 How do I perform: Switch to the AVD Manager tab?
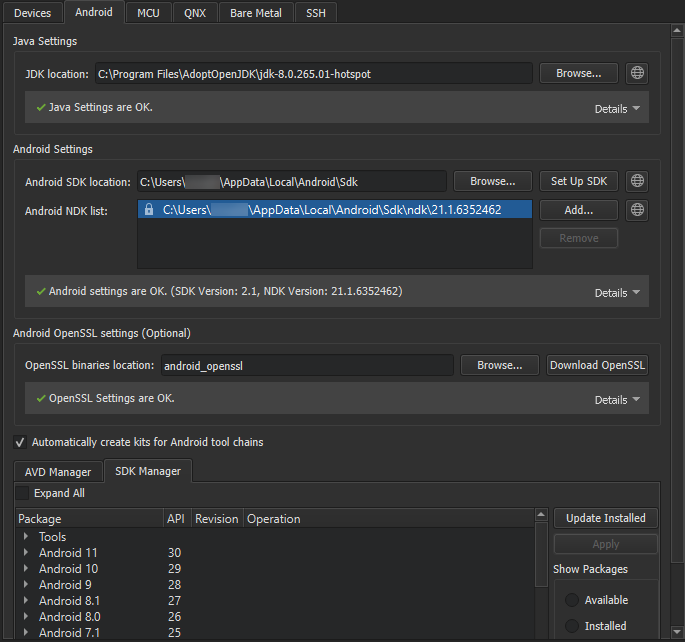point(57,472)
